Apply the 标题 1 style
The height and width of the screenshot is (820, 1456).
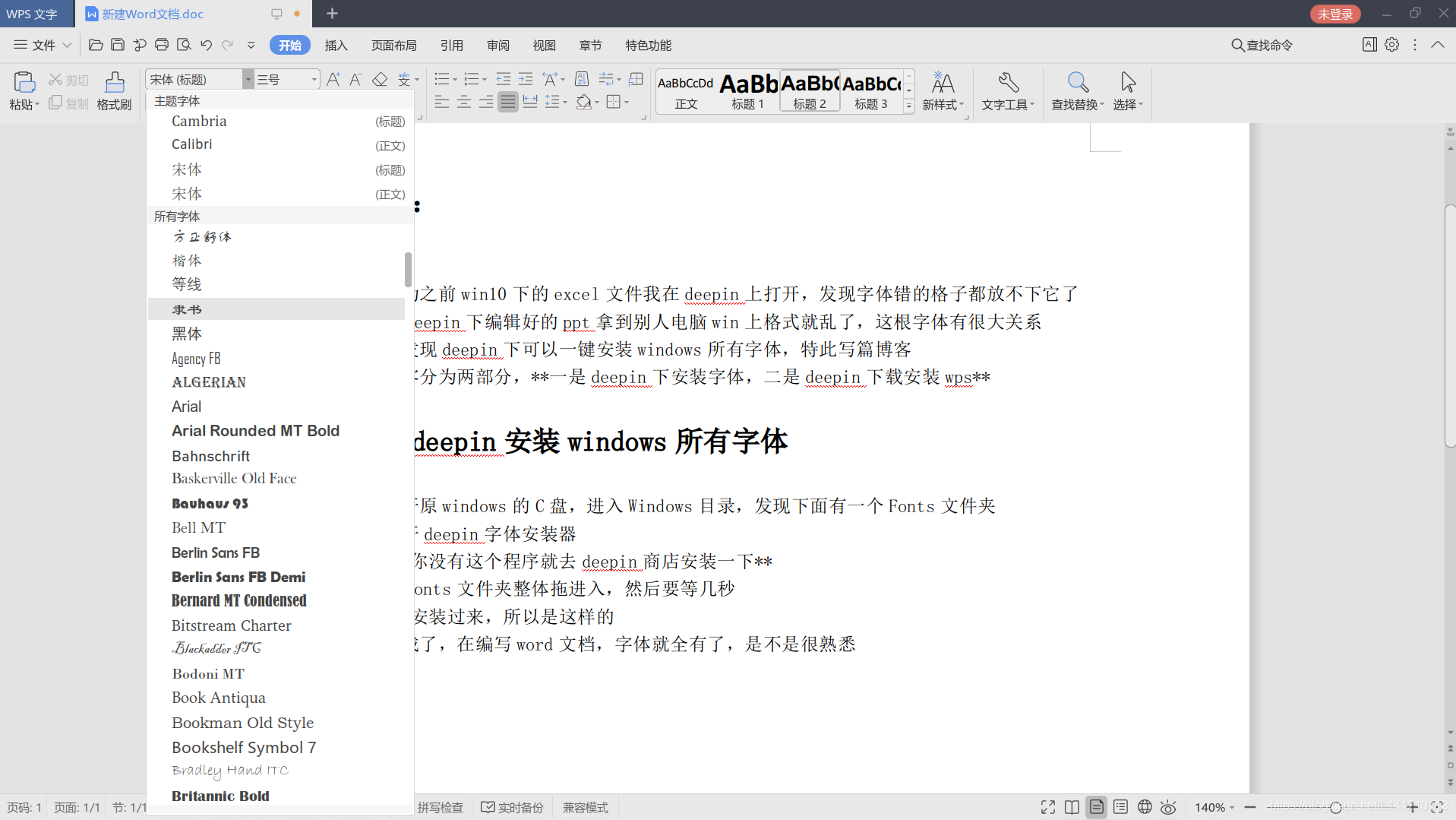[748, 91]
